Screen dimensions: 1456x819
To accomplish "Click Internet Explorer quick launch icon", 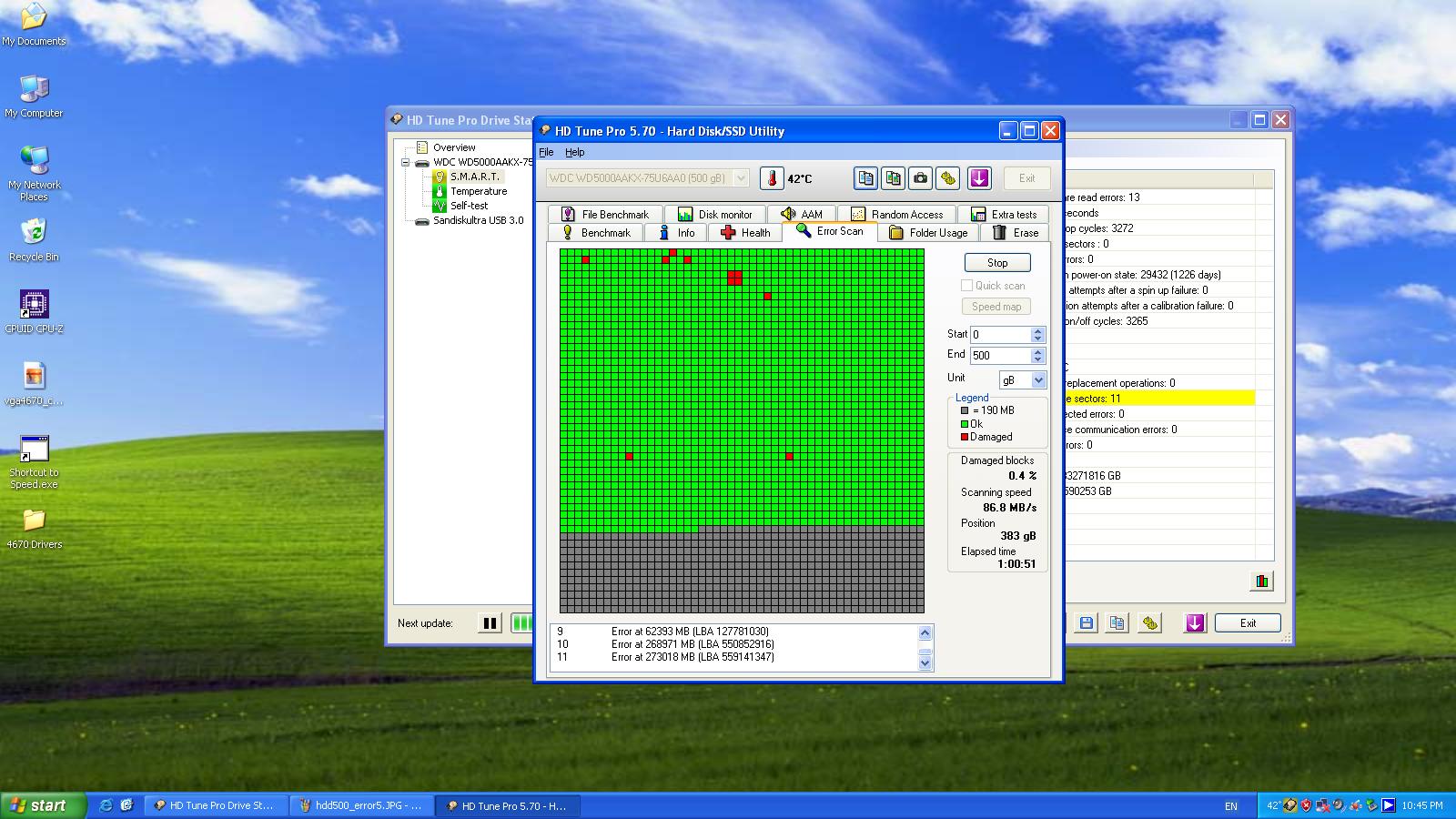I will click(106, 805).
